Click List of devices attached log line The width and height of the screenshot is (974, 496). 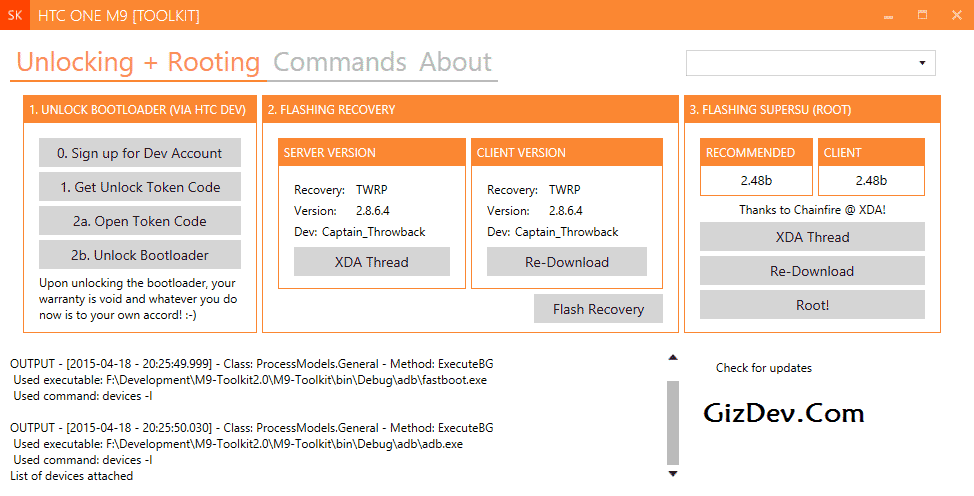(x=71, y=476)
